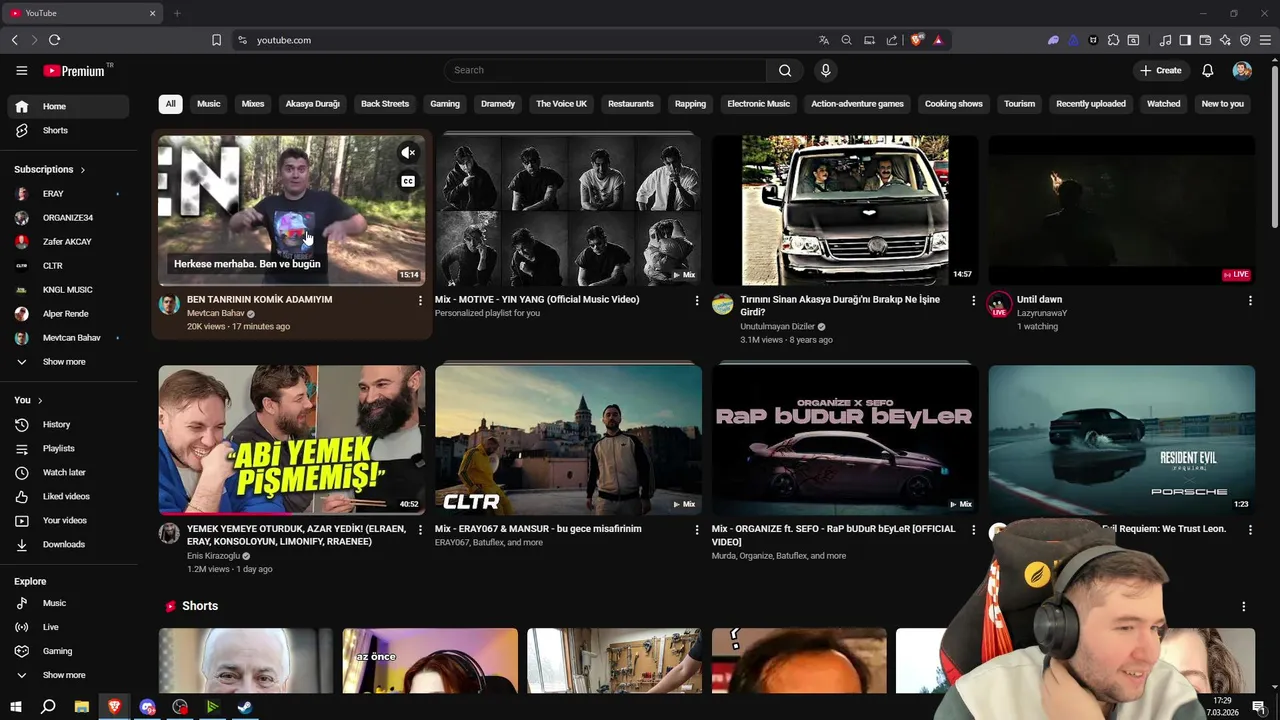Open Playlists in the sidebar
The height and width of the screenshot is (720, 1280).
[x=68, y=448]
